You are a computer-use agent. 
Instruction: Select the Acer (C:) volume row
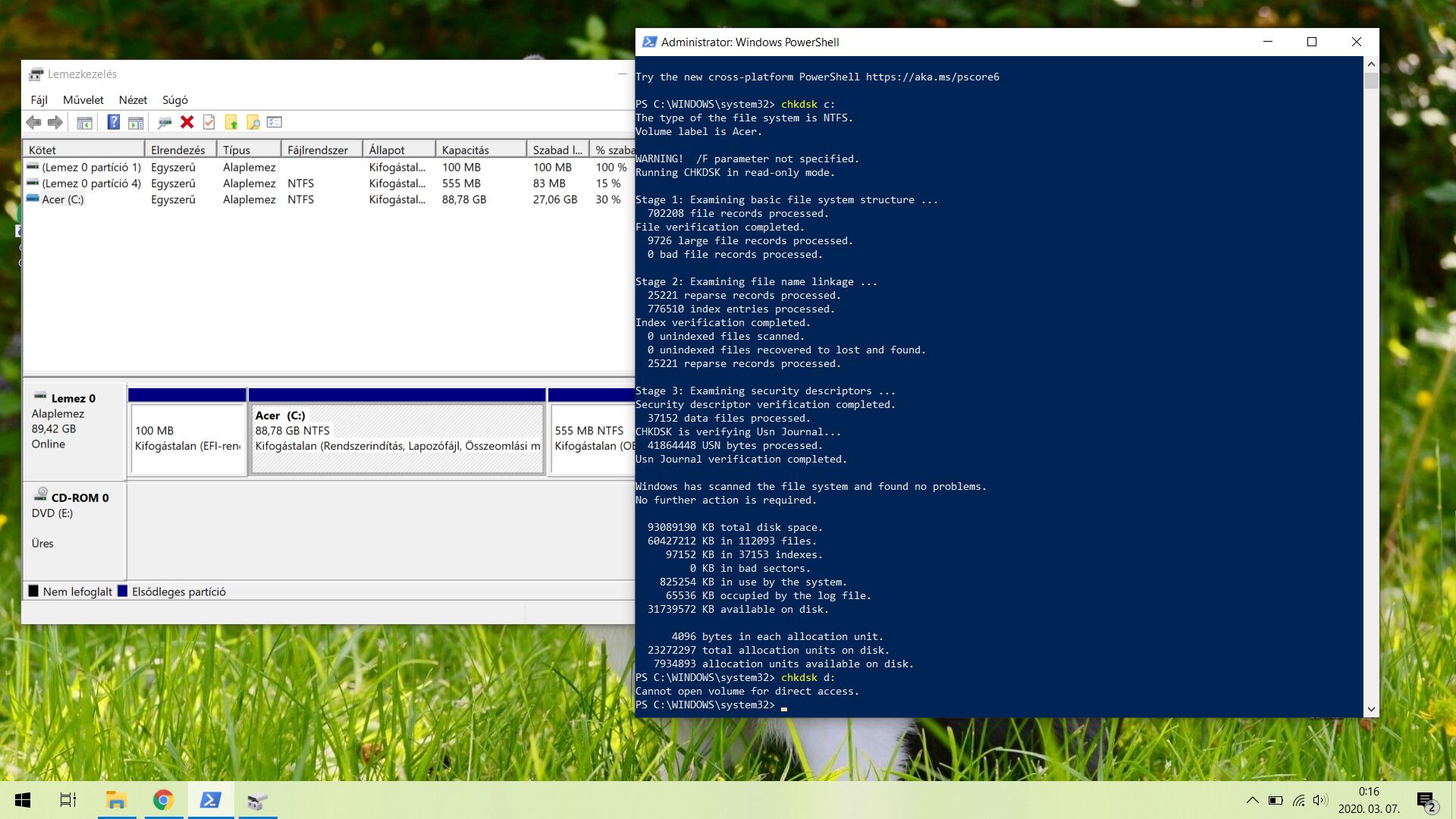(329, 199)
